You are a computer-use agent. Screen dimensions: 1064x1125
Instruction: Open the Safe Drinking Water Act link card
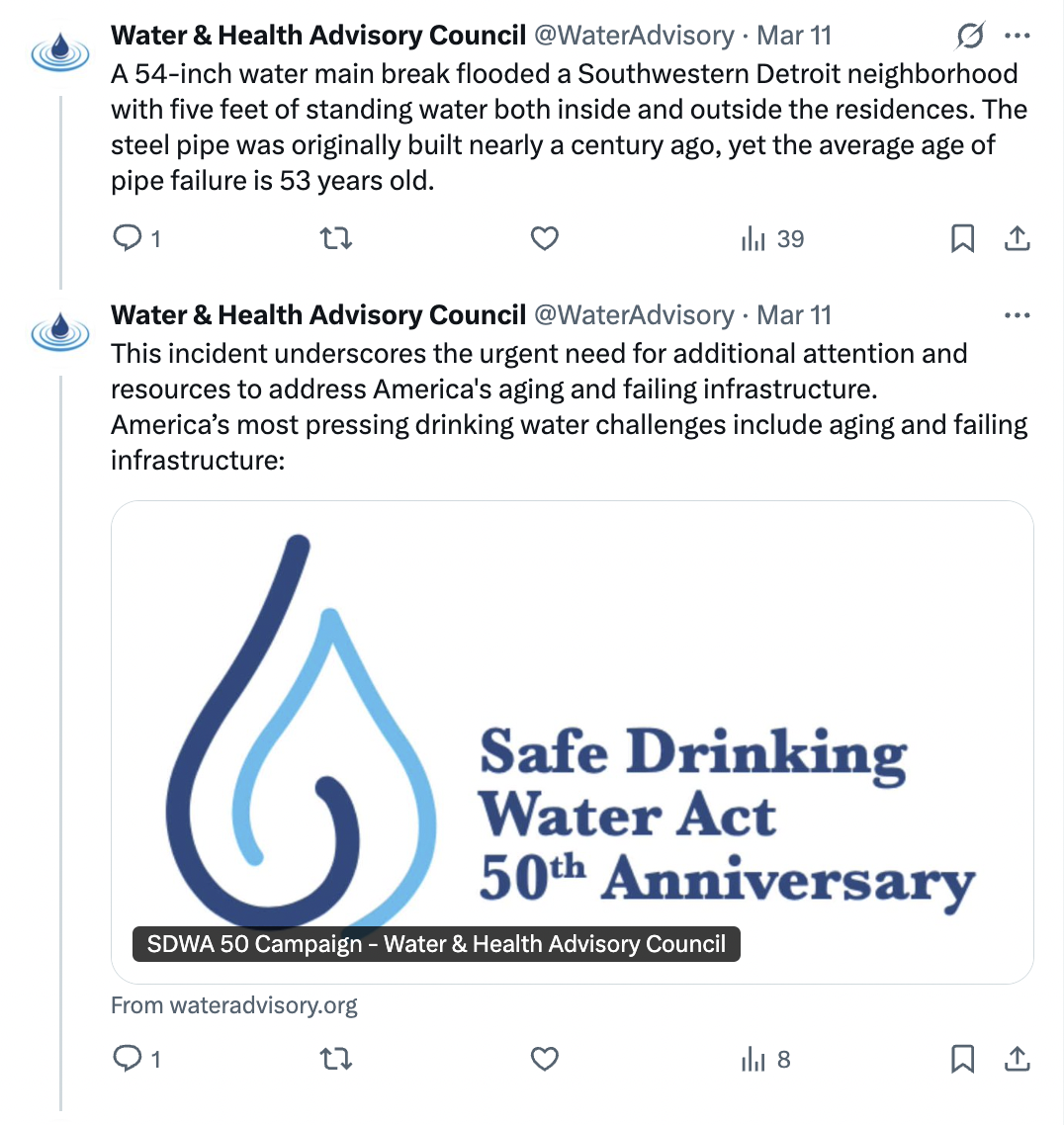click(x=572, y=741)
